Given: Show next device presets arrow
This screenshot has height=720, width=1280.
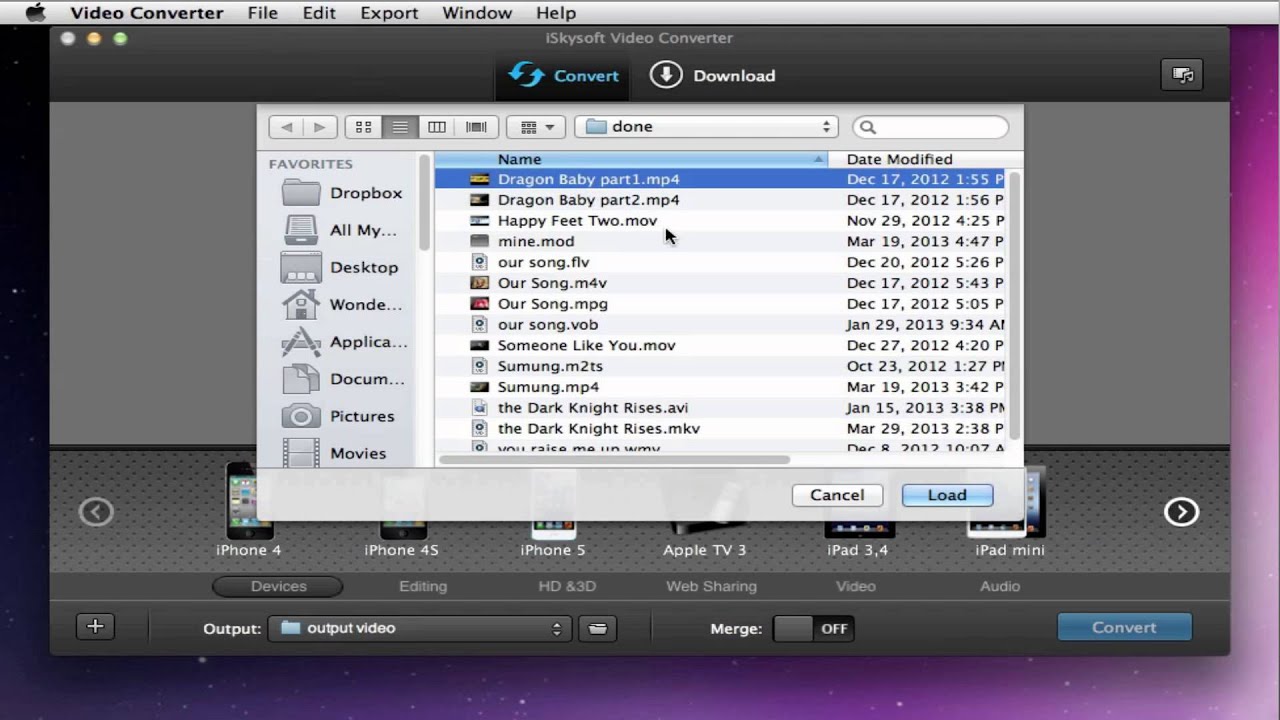Looking at the screenshot, I should (x=1181, y=512).
